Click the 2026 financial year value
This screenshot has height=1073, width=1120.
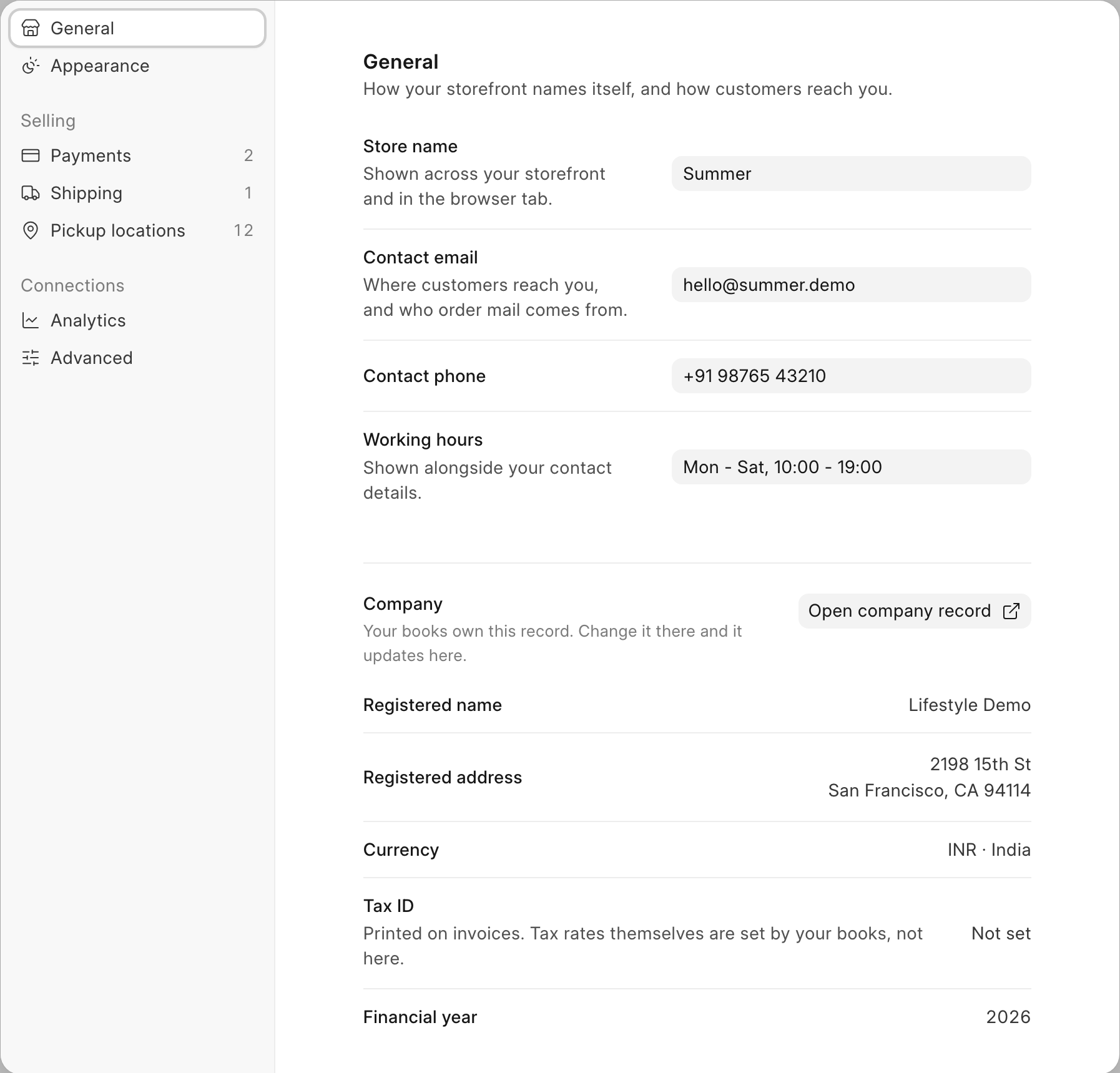coord(1008,1017)
